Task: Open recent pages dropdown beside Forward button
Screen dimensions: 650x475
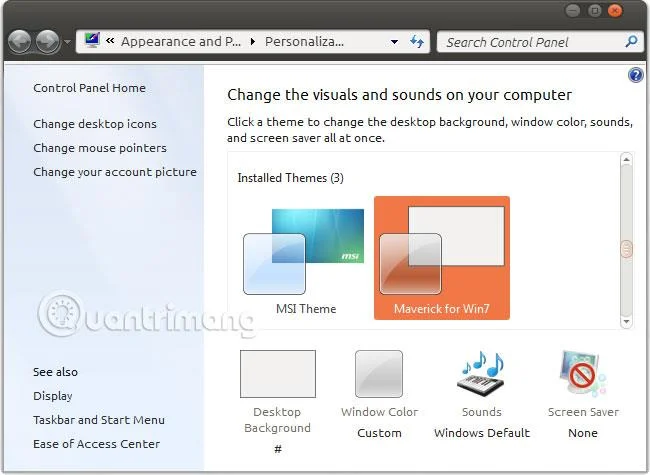Action: [68, 42]
